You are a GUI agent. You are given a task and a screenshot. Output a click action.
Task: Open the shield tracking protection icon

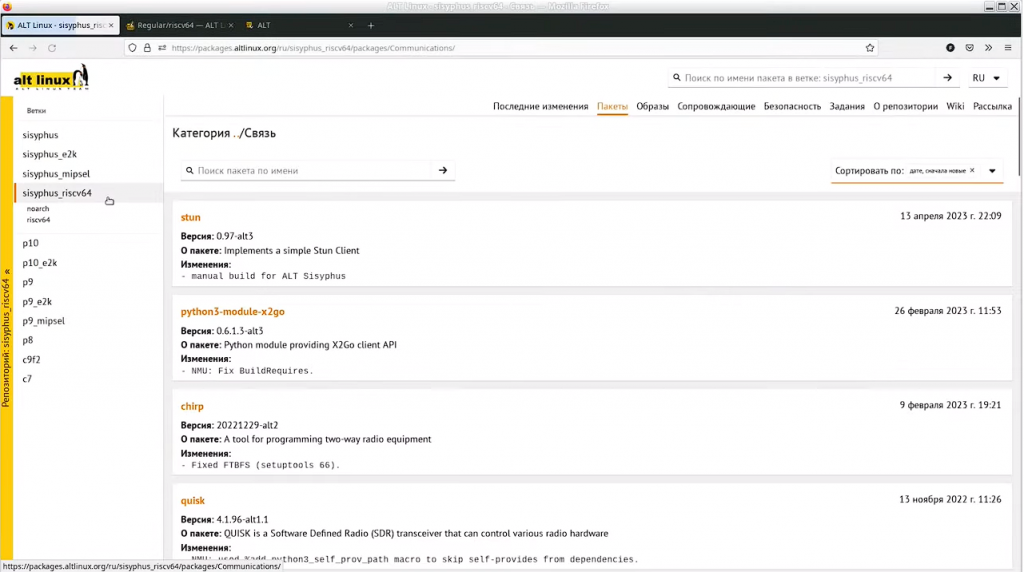[133, 48]
